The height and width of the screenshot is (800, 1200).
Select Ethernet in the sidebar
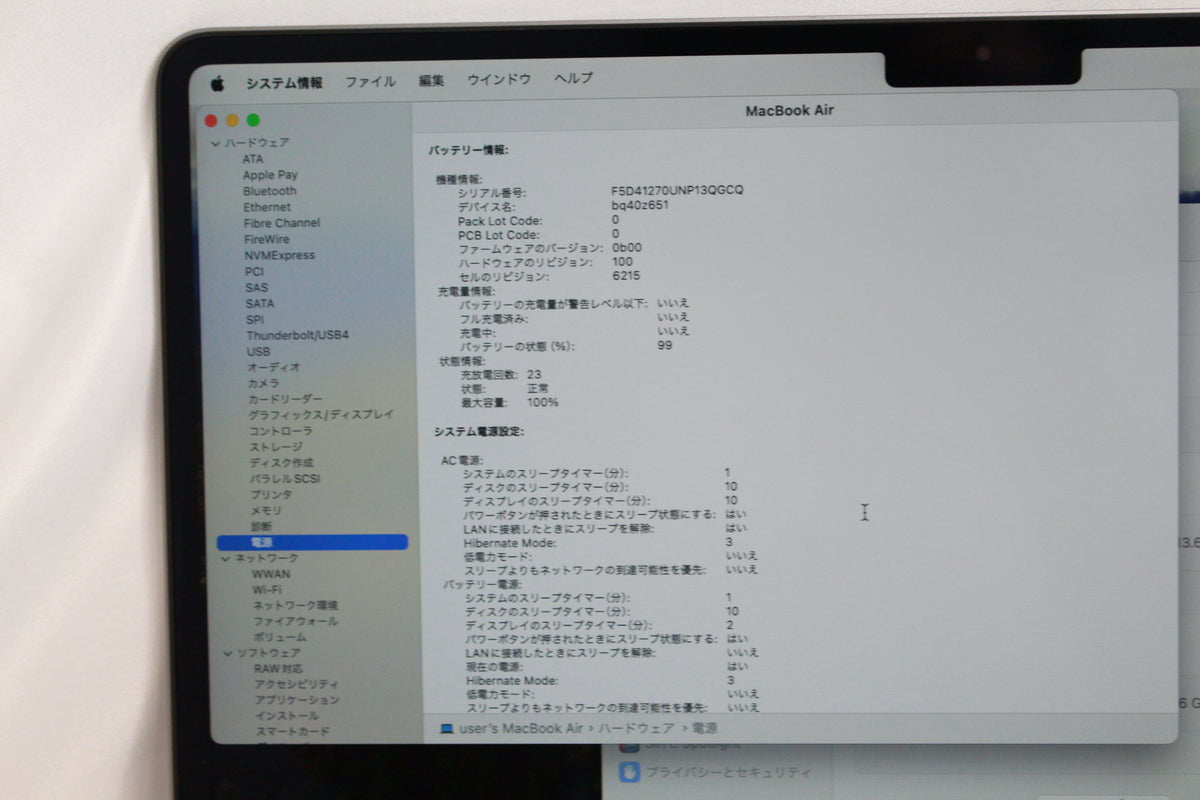(x=268, y=207)
